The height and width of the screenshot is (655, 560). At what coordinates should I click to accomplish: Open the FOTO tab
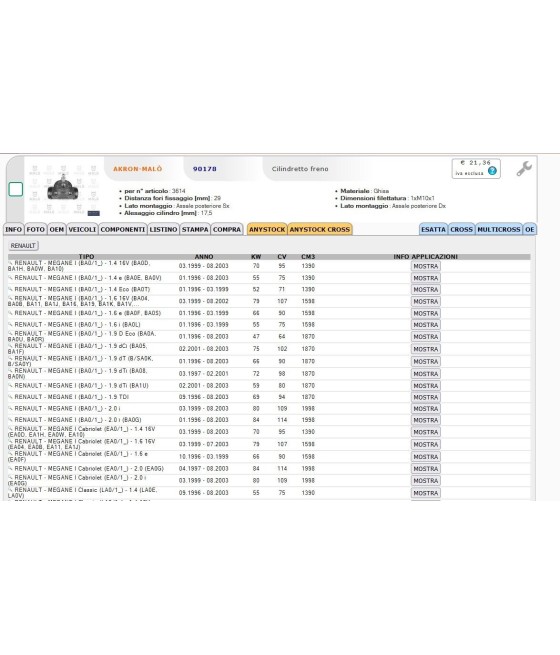[35, 229]
